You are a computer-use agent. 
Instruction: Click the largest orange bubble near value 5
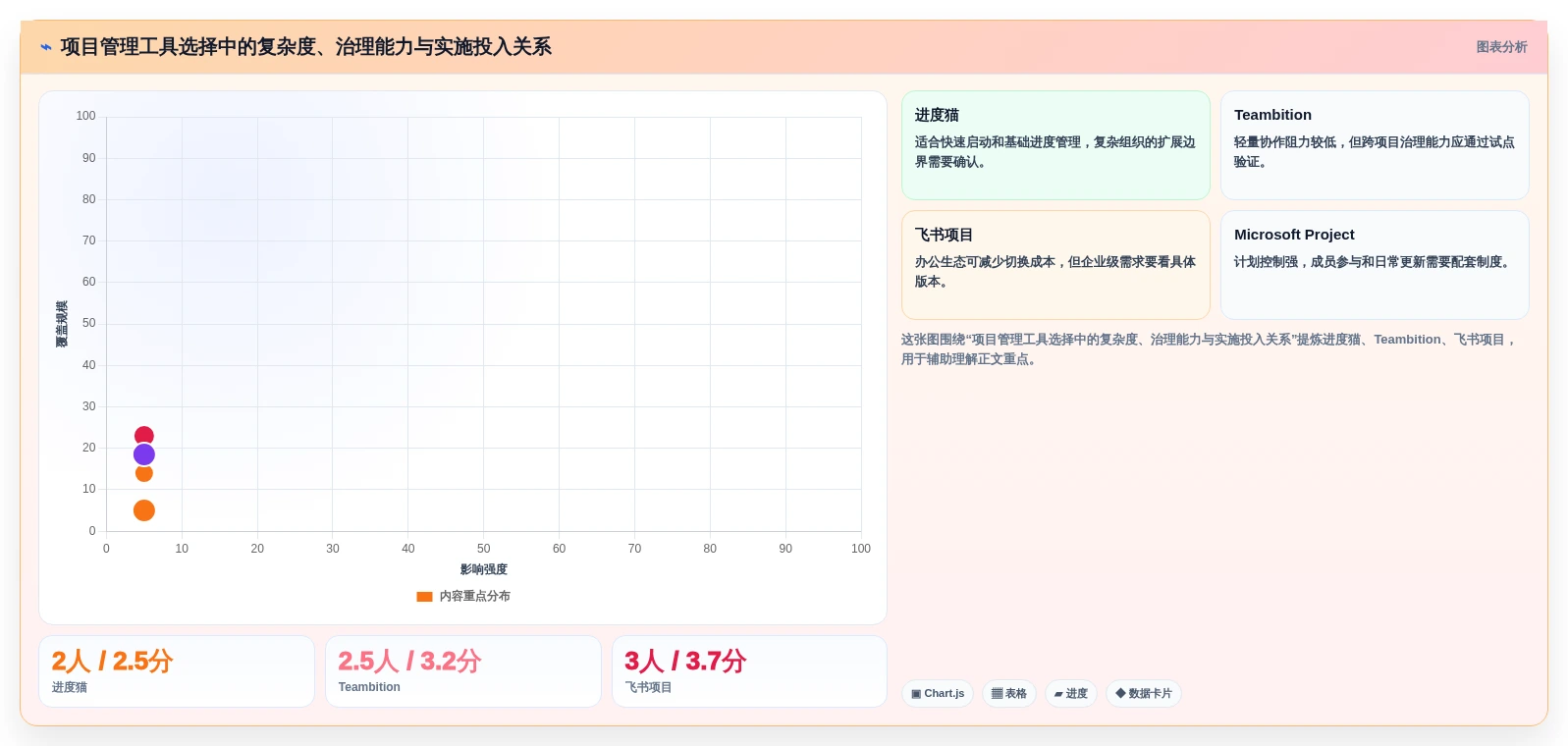click(x=144, y=510)
